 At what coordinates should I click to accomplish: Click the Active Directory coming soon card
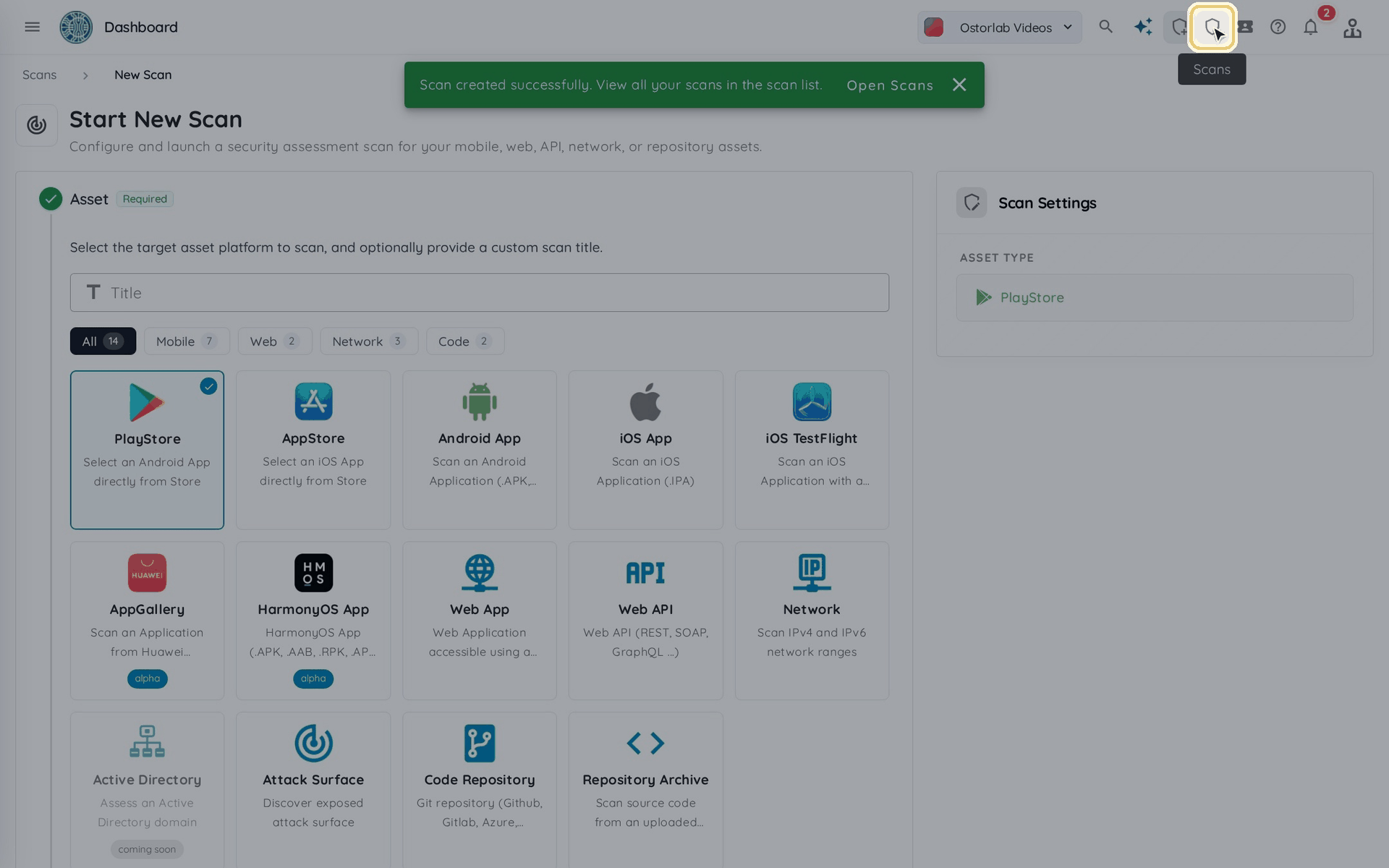pyautogui.click(x=147, y=790)
